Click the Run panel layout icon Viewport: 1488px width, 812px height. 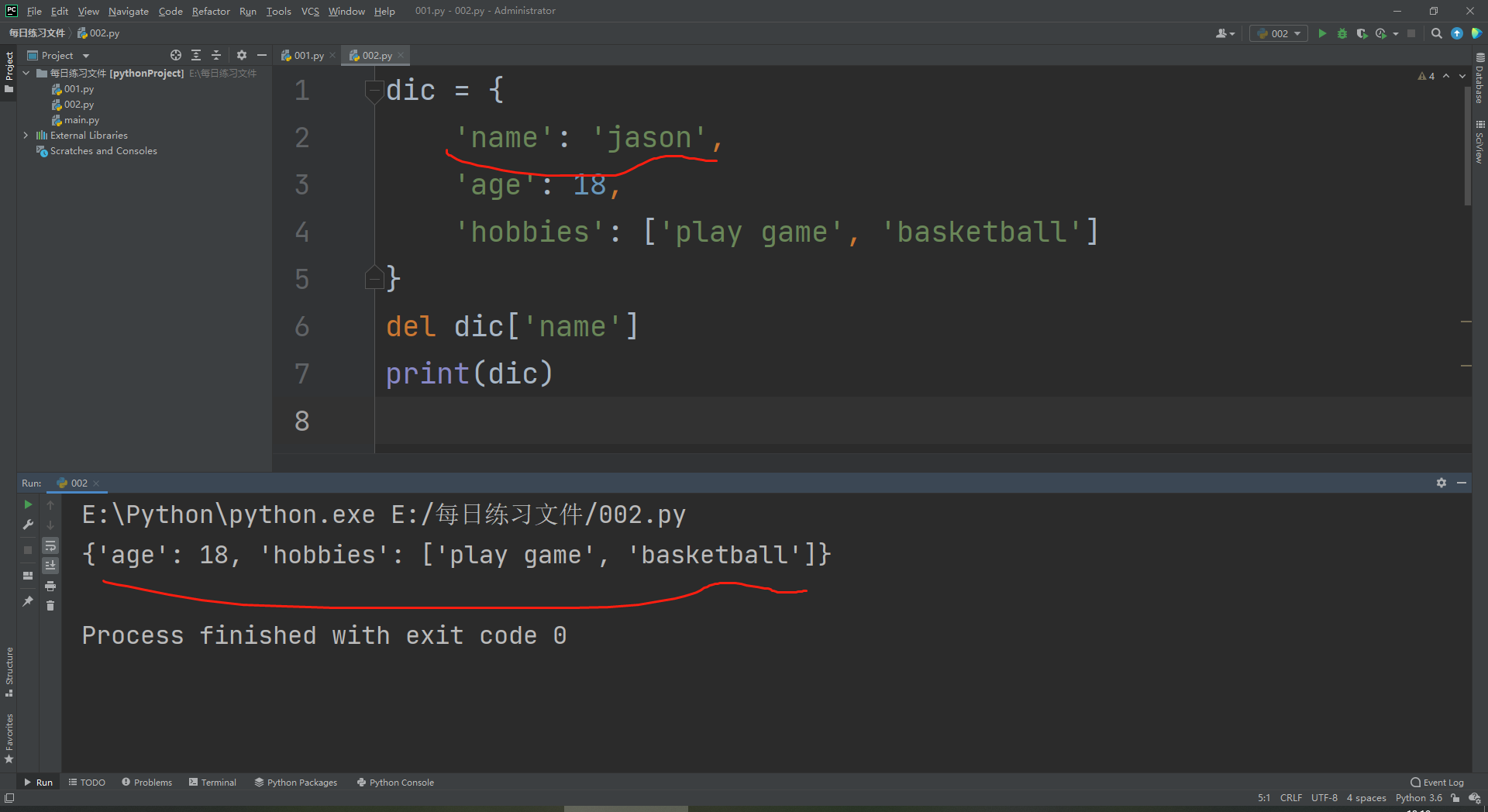[x=29, y=576]
